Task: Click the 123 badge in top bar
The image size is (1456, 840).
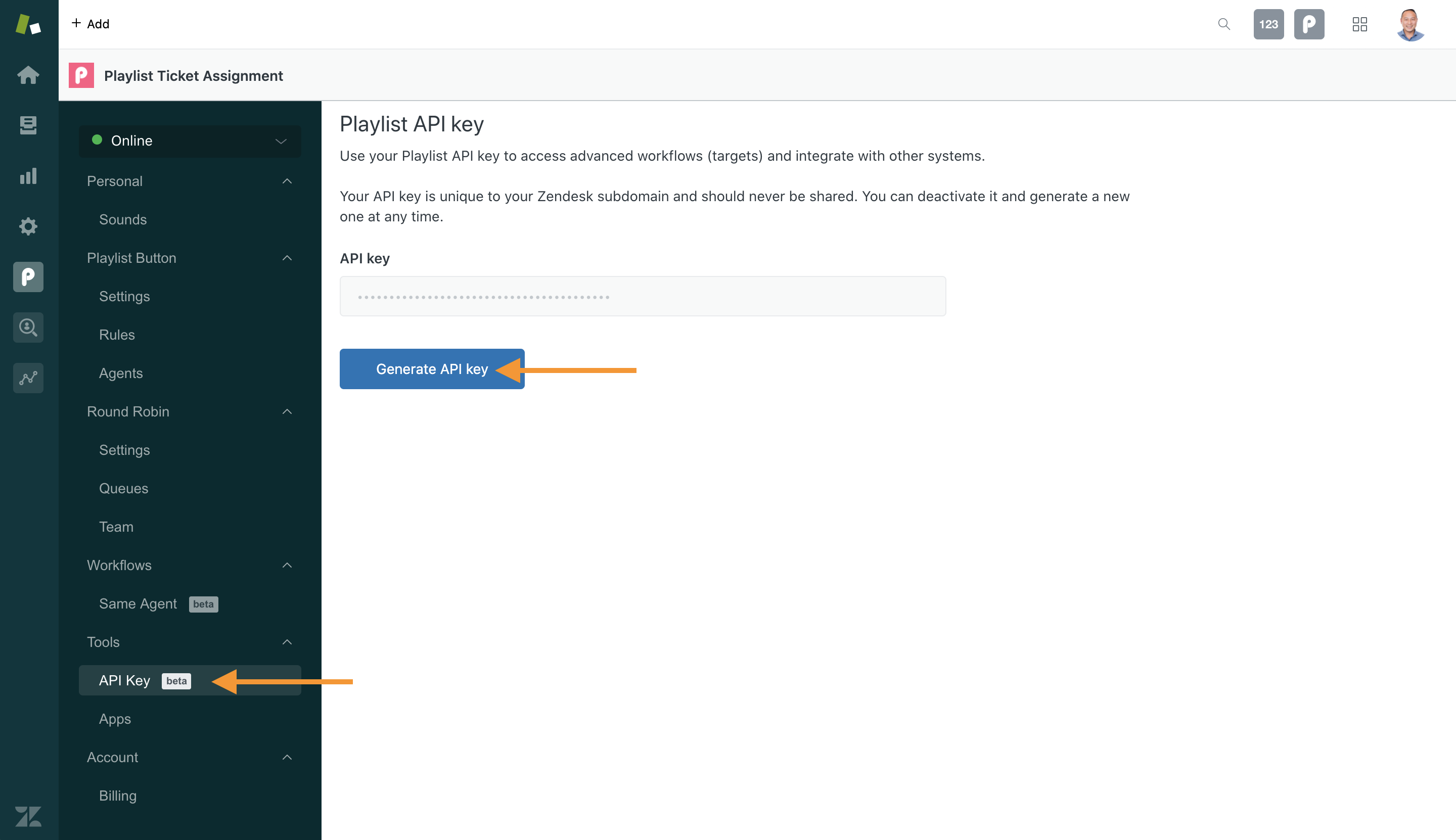Action: pos(1269,24)
